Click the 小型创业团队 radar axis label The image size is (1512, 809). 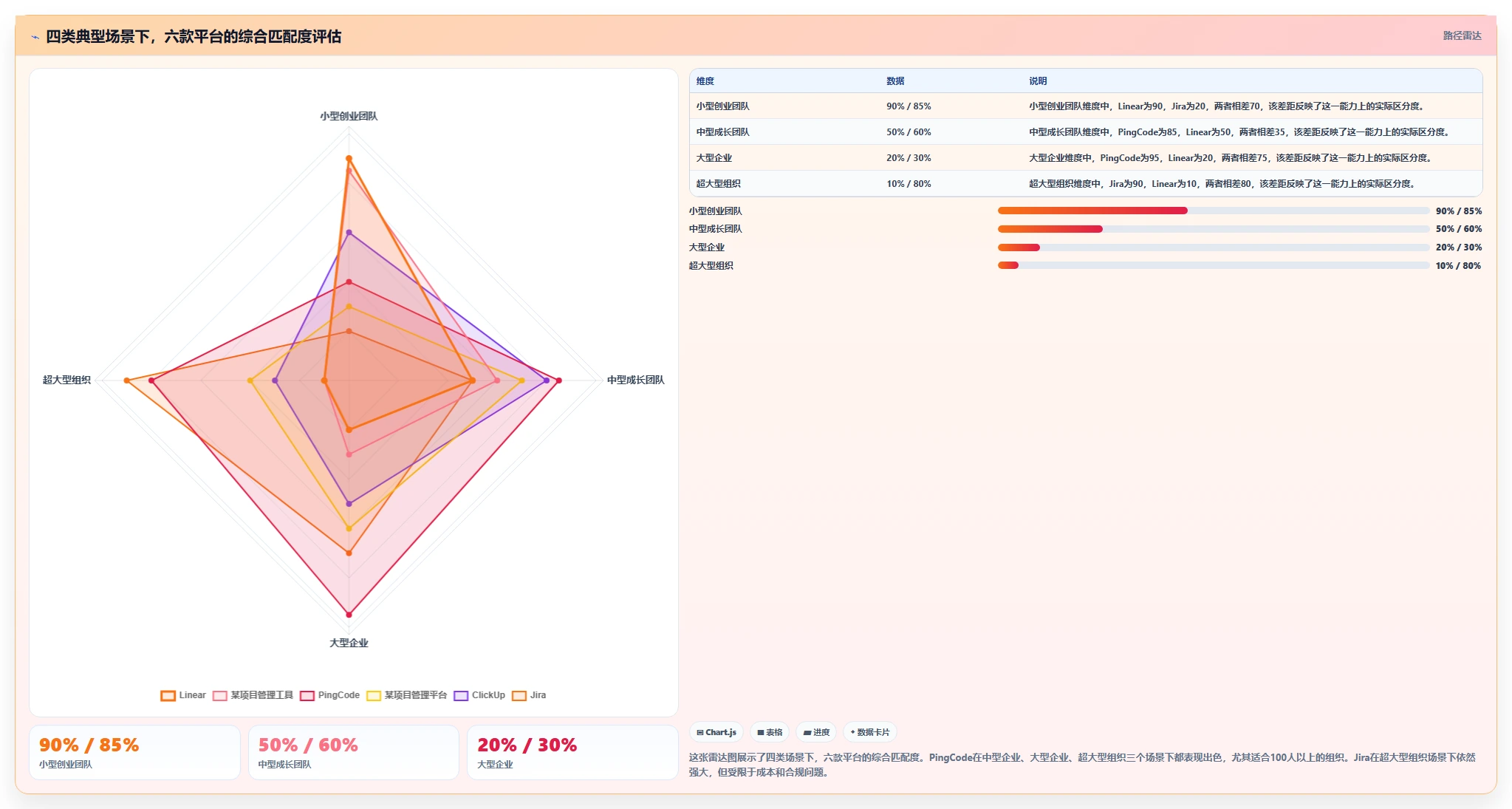(349, 116)
